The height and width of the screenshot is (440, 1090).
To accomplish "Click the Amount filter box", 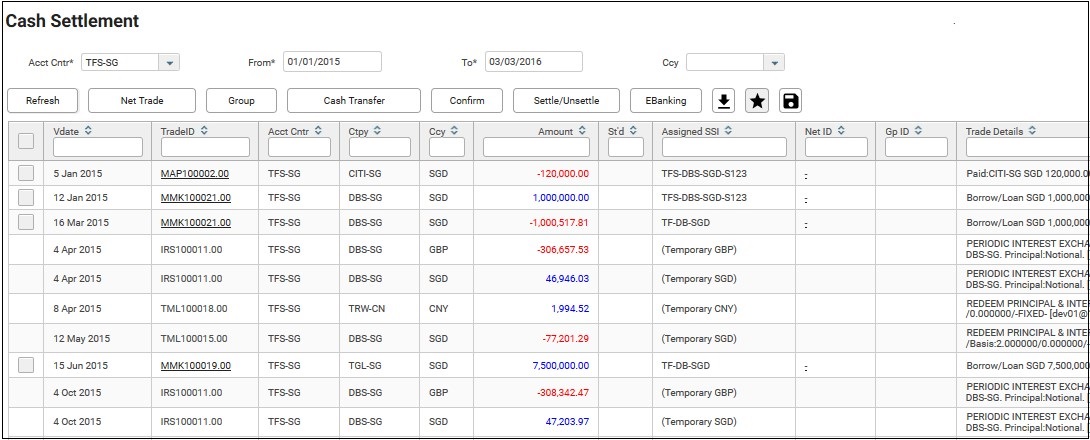I will (x=536, y=147).
